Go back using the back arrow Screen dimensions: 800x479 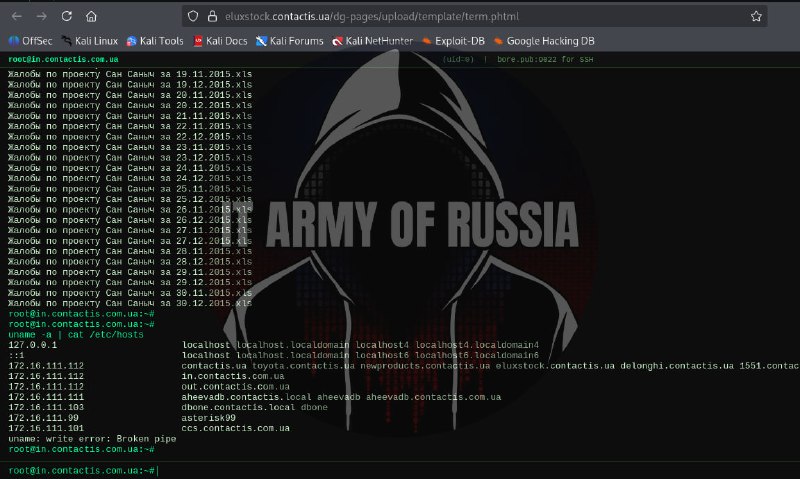17,16
